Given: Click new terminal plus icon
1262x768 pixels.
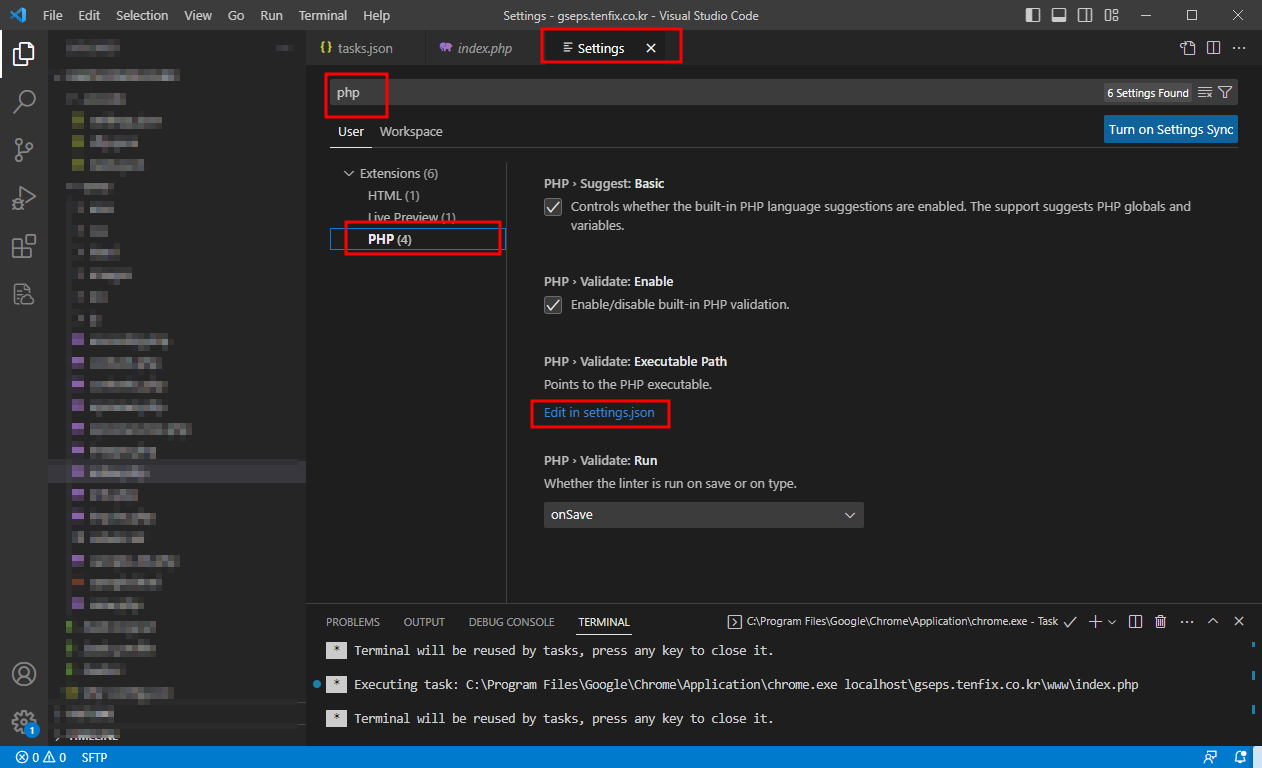Looking at the screenshot, I should tap(1095, 621).
